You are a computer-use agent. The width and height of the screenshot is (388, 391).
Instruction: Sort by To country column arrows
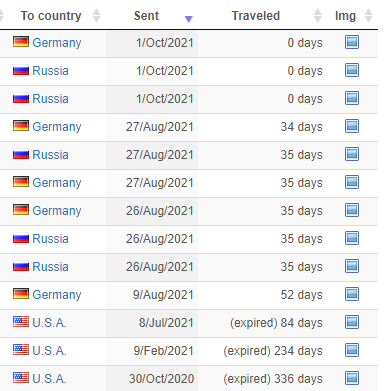tap(96, 16)
